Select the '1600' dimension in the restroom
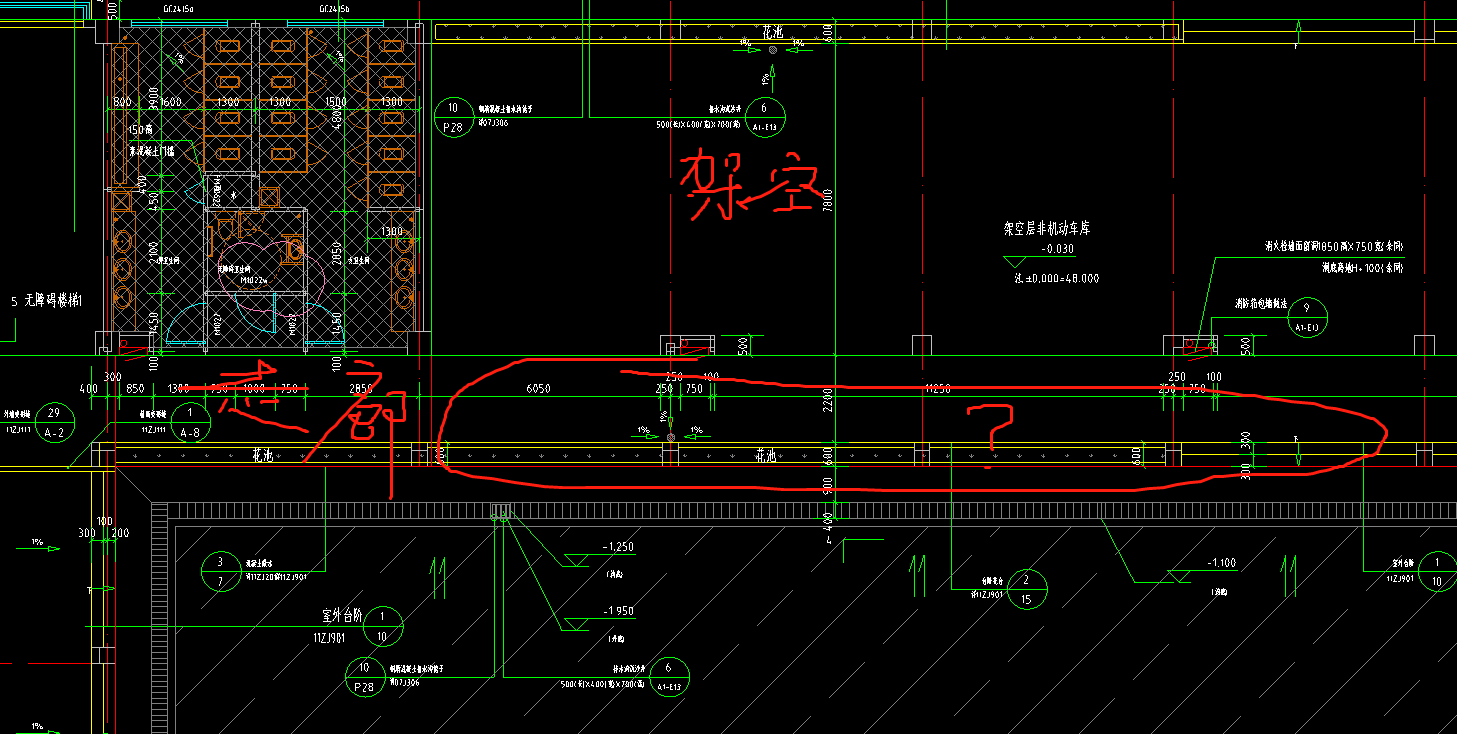Screen dimensions: 1457x734 (170, 102)
